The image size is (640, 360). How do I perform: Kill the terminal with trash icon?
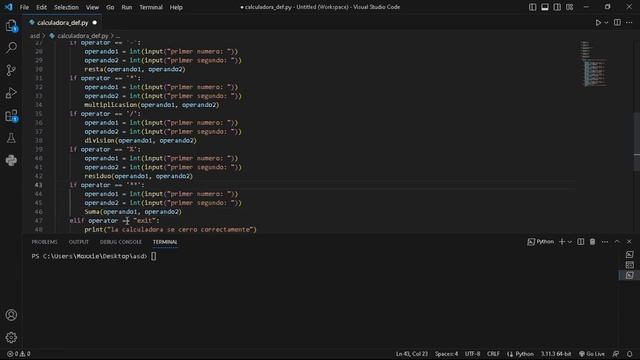pyautogui.click(x=592, y=242)
